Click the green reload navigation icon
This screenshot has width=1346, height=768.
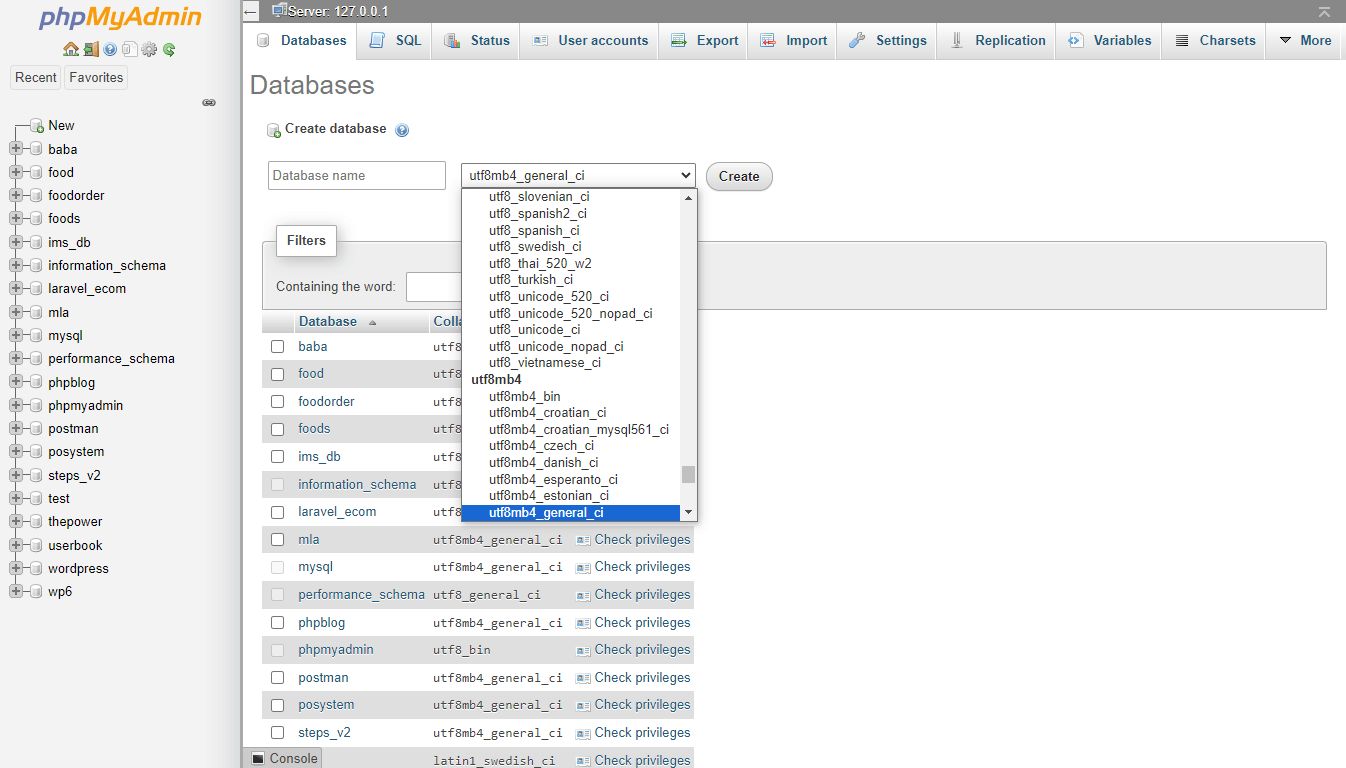[x=169, y=49]
